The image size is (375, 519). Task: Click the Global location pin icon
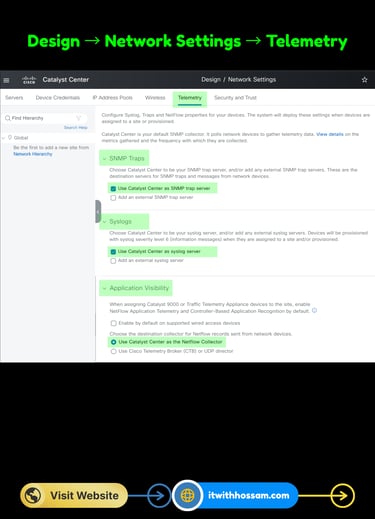[10, 137]
